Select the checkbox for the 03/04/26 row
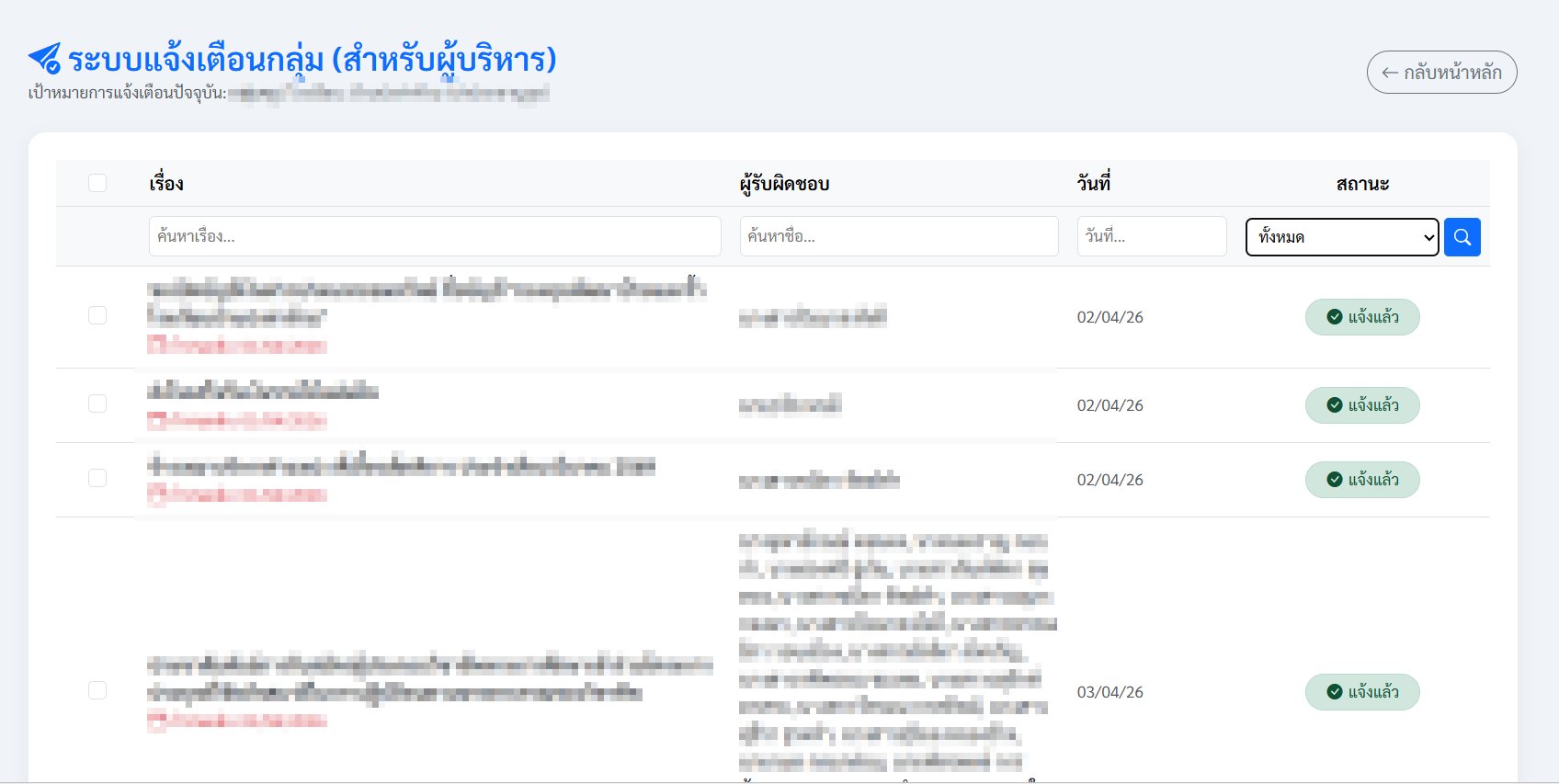This screenshot has height=784, width=1559. pyautogui.click(x=97, y=690)
